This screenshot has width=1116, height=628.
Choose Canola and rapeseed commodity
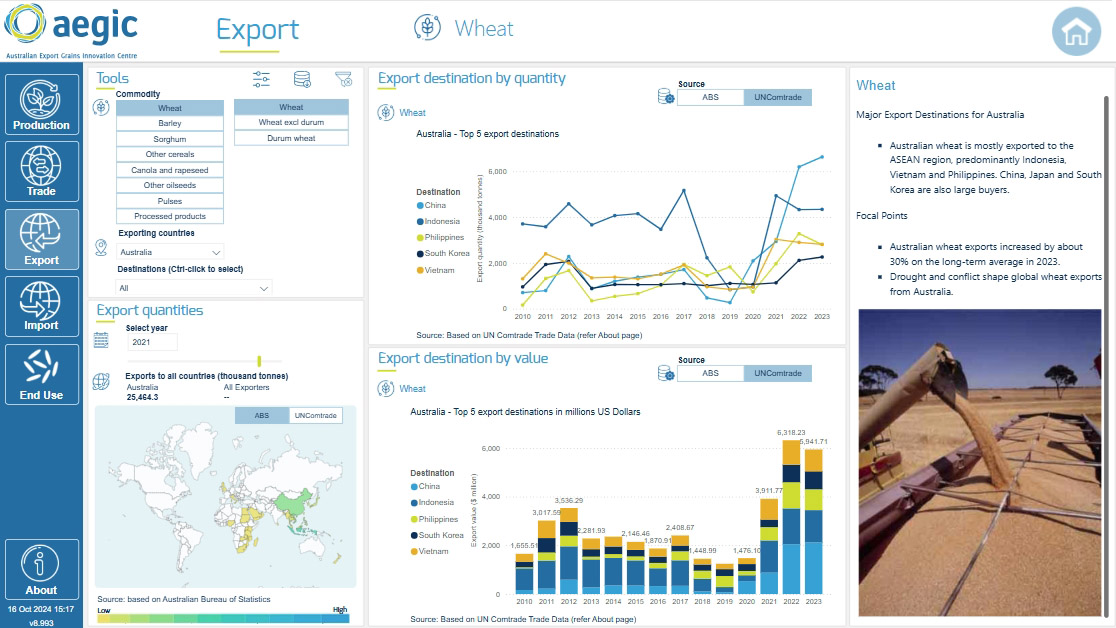[169, 170]
